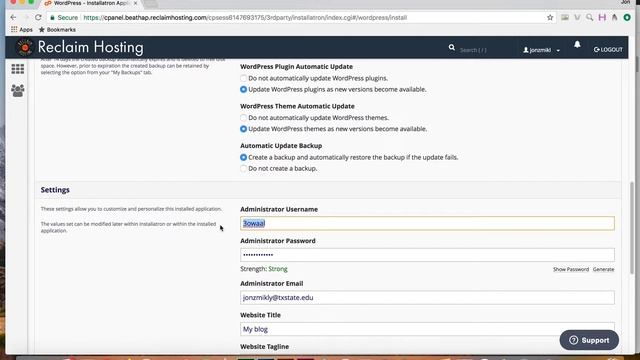Click the browser magnifier extension icon
The width and height of the screenshot is (640, 360).
[x=589, y=18]
